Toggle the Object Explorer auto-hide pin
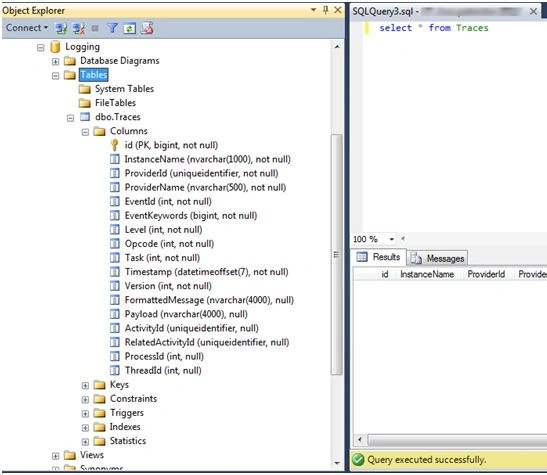Screen dimensions: 547x475 click(x=325, y=10)
